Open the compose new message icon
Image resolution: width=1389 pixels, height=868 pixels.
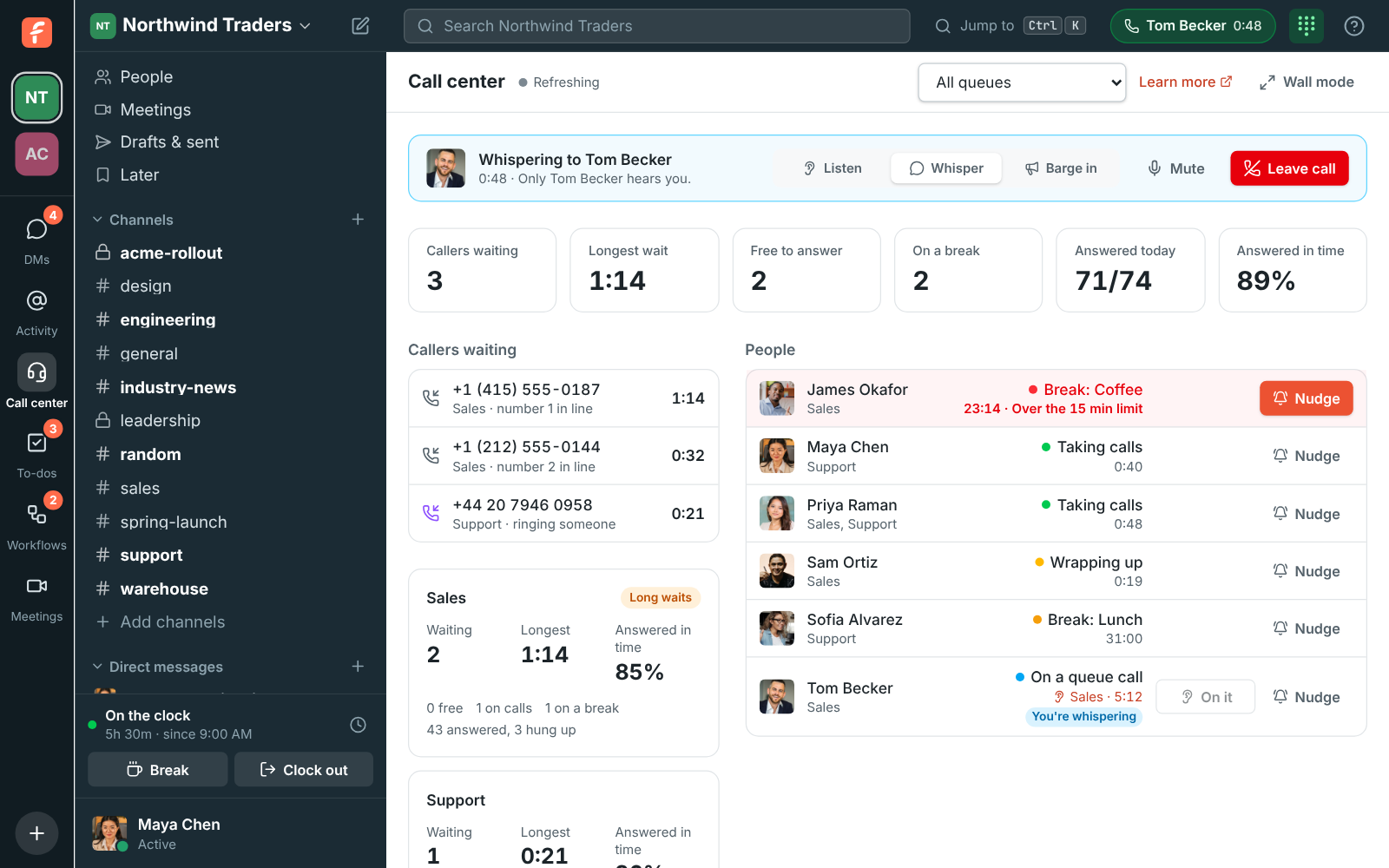(360, 26)
